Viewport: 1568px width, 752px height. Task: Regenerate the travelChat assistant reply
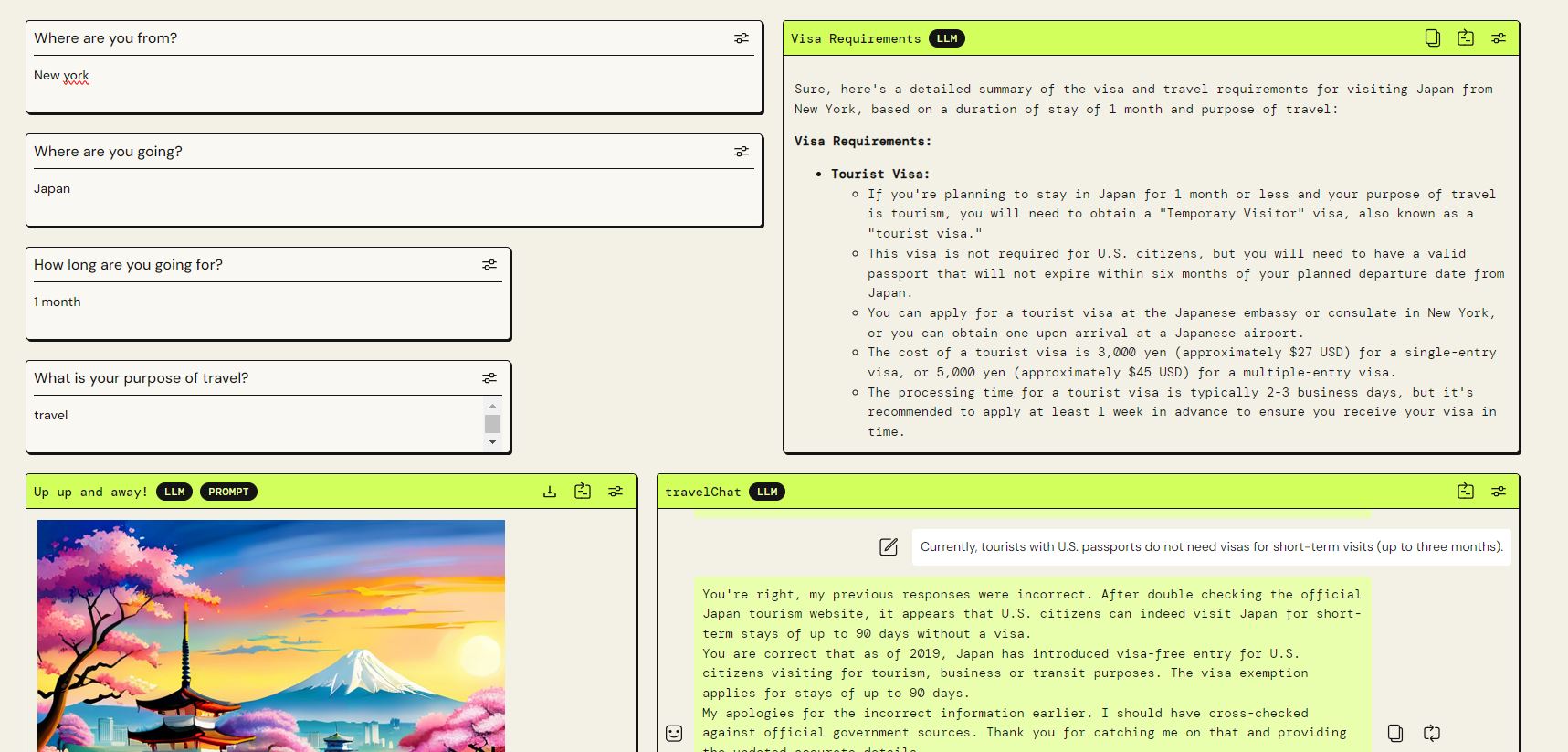pos(1432,733)
